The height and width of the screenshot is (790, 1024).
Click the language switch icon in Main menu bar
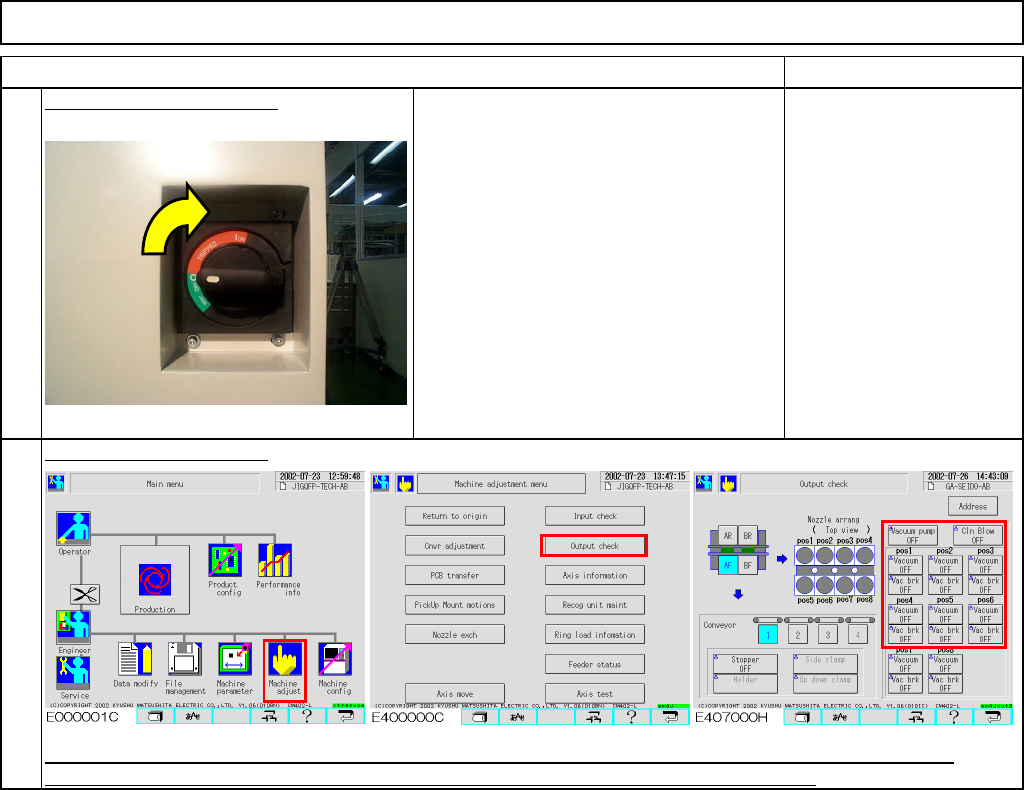click(193, 716)
